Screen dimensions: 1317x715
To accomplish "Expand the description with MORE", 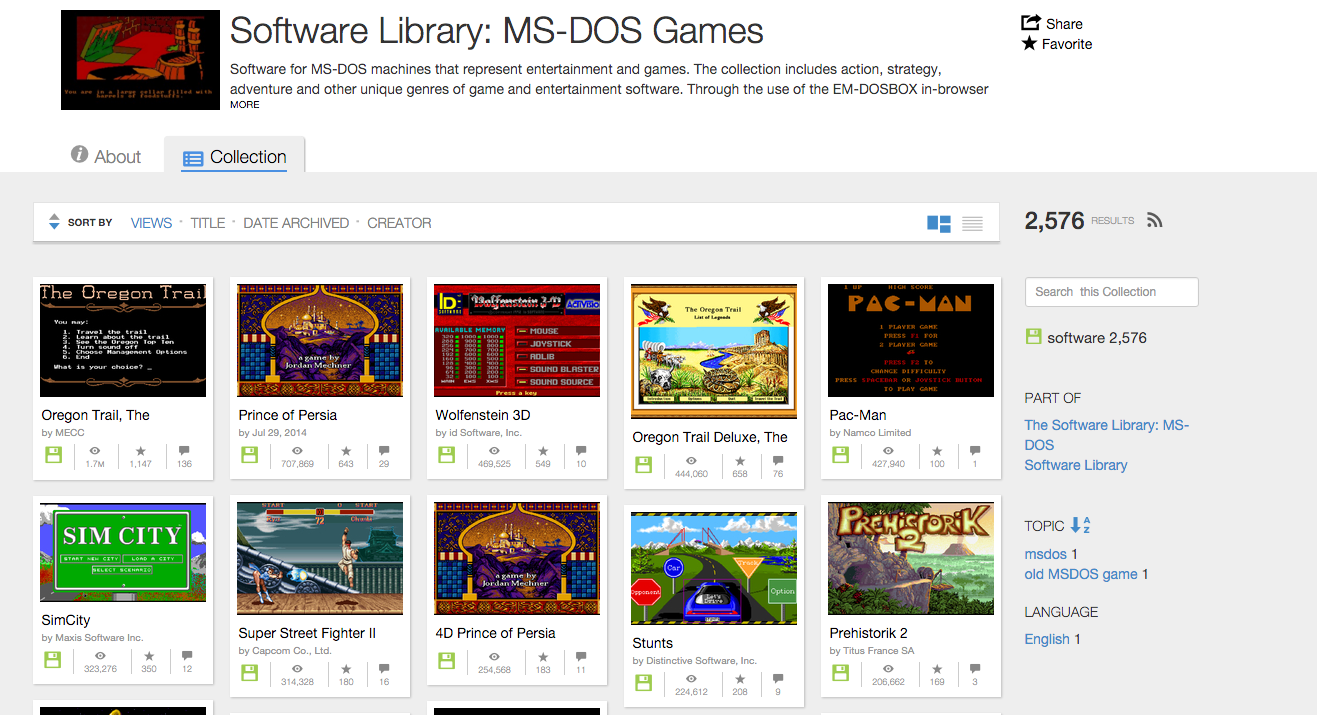I will click(244, 105).
